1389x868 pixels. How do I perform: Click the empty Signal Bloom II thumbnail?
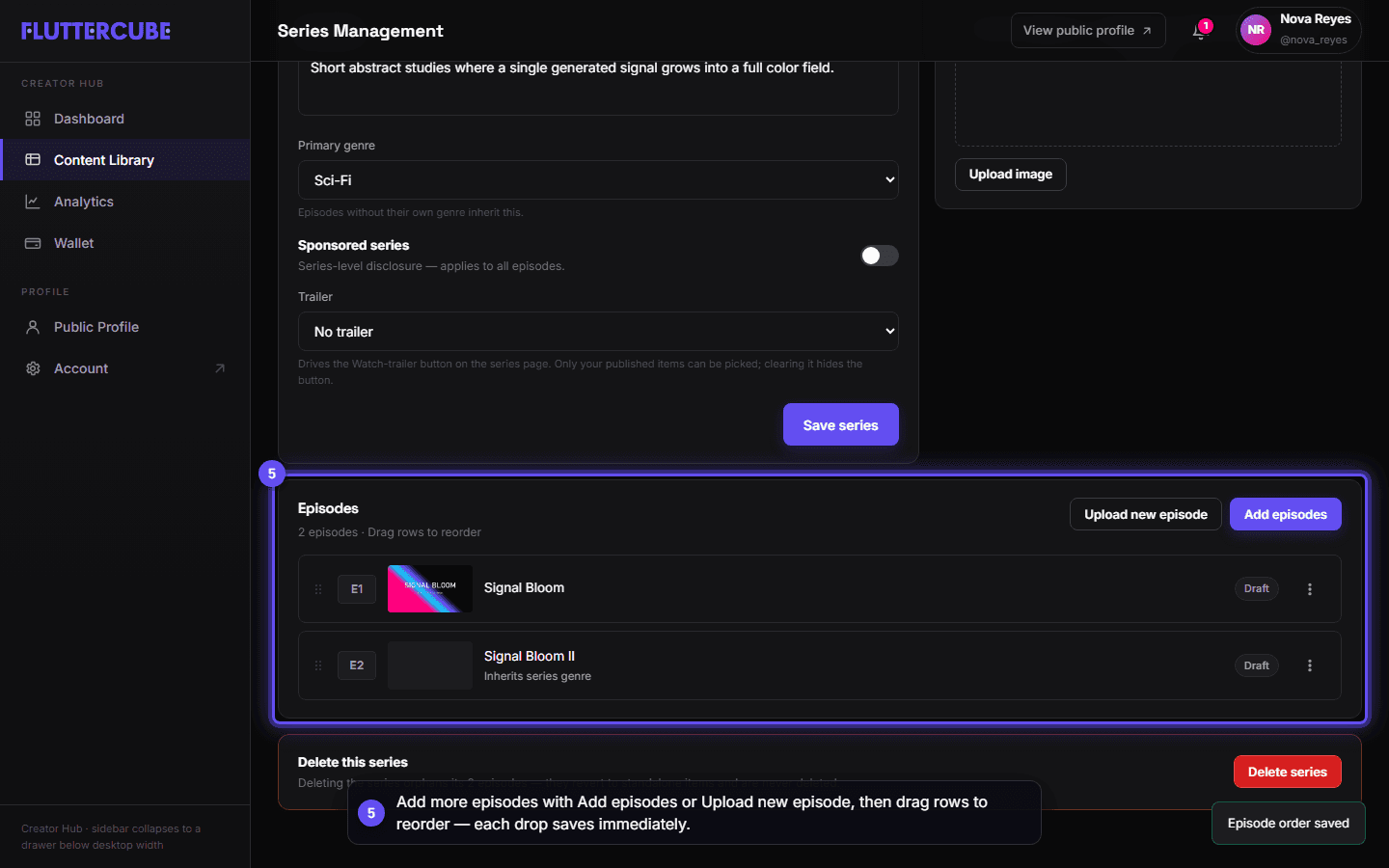pos(430,665)
